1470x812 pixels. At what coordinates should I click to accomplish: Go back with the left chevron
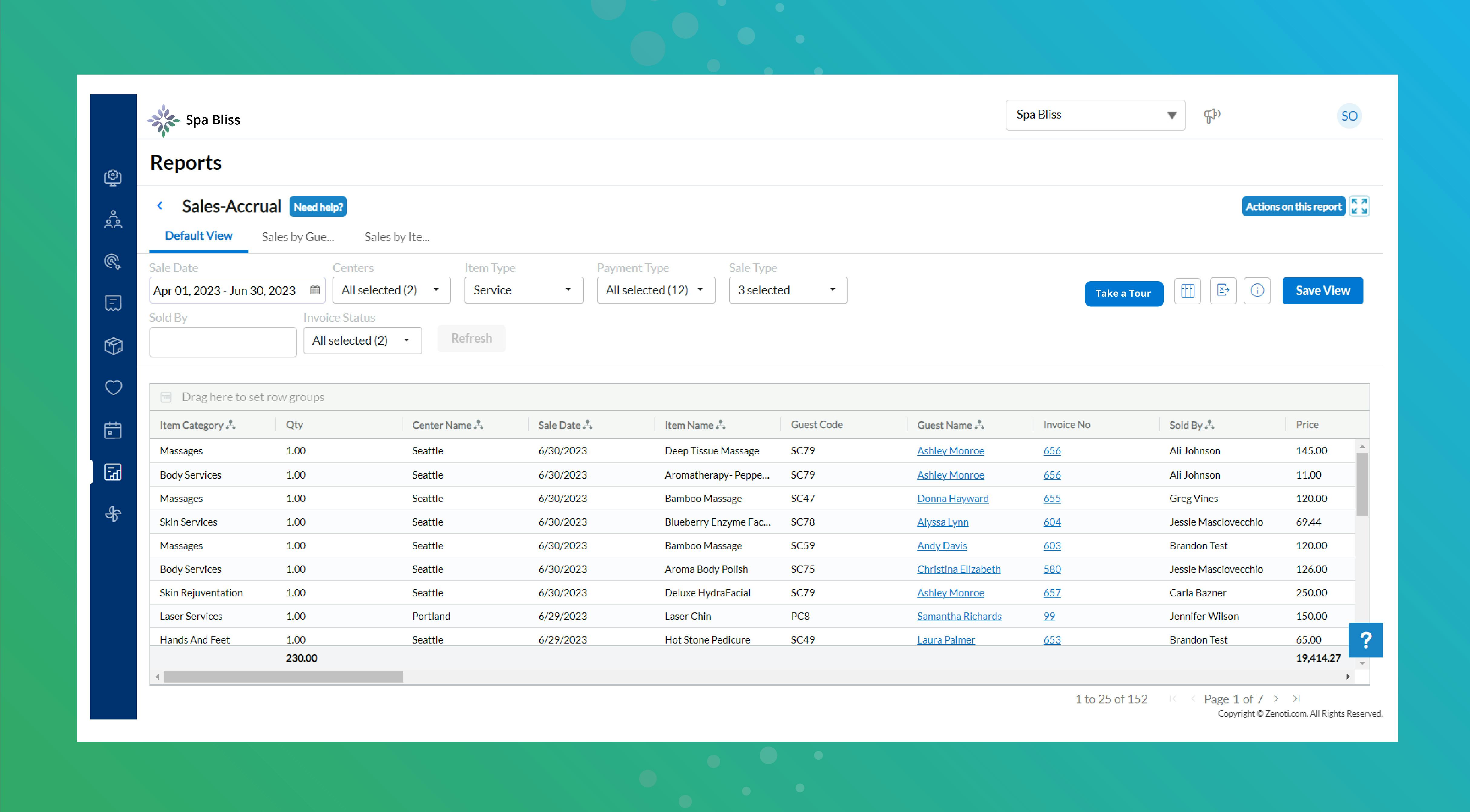coord(160,206)
